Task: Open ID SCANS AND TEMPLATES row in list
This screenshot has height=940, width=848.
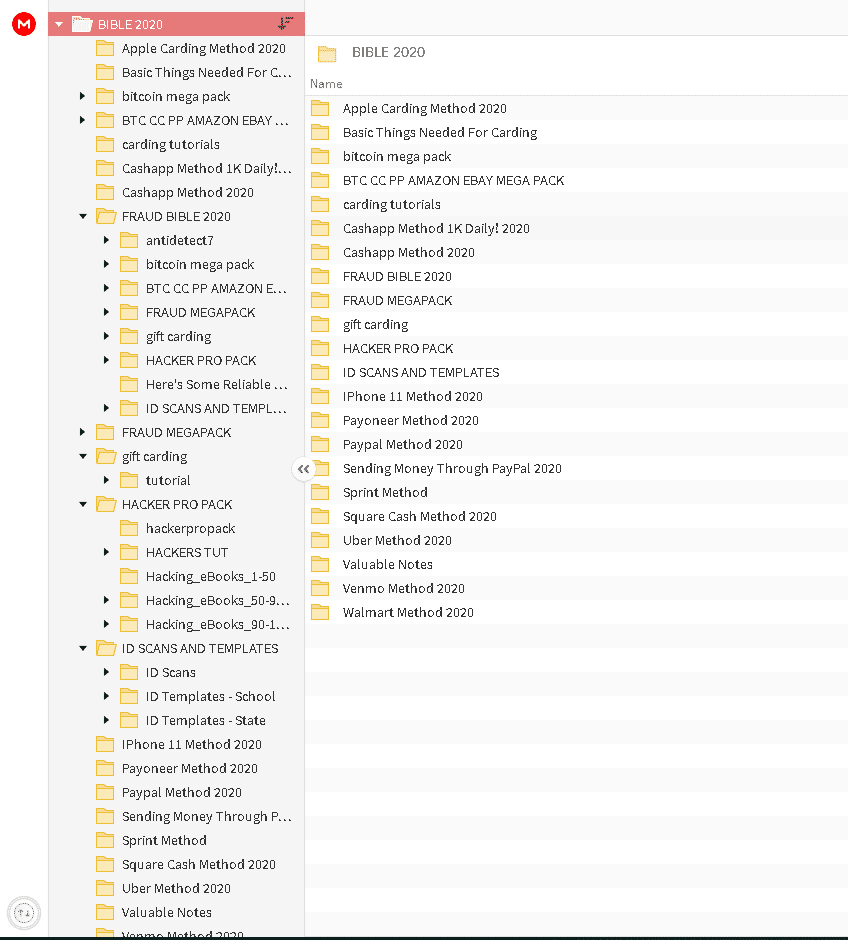Action: pyautogui.click(x=577, y=372)
